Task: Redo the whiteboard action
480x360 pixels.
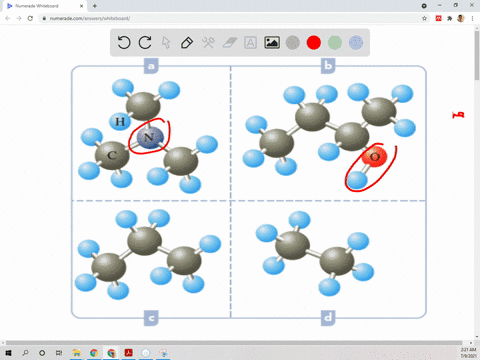Action: tap(145, 43)
